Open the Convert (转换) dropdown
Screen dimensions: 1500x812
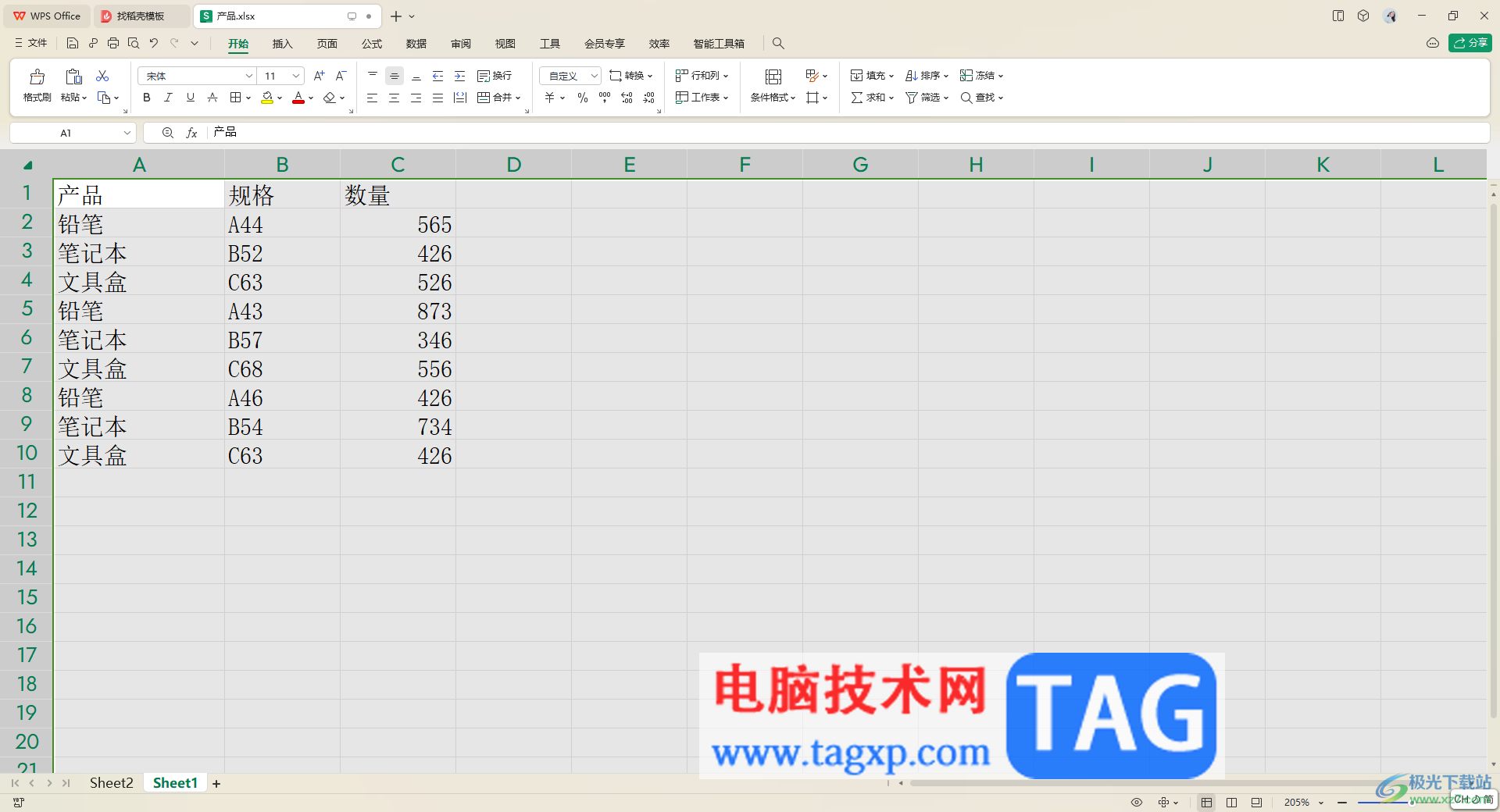click(x=630, y=76)
